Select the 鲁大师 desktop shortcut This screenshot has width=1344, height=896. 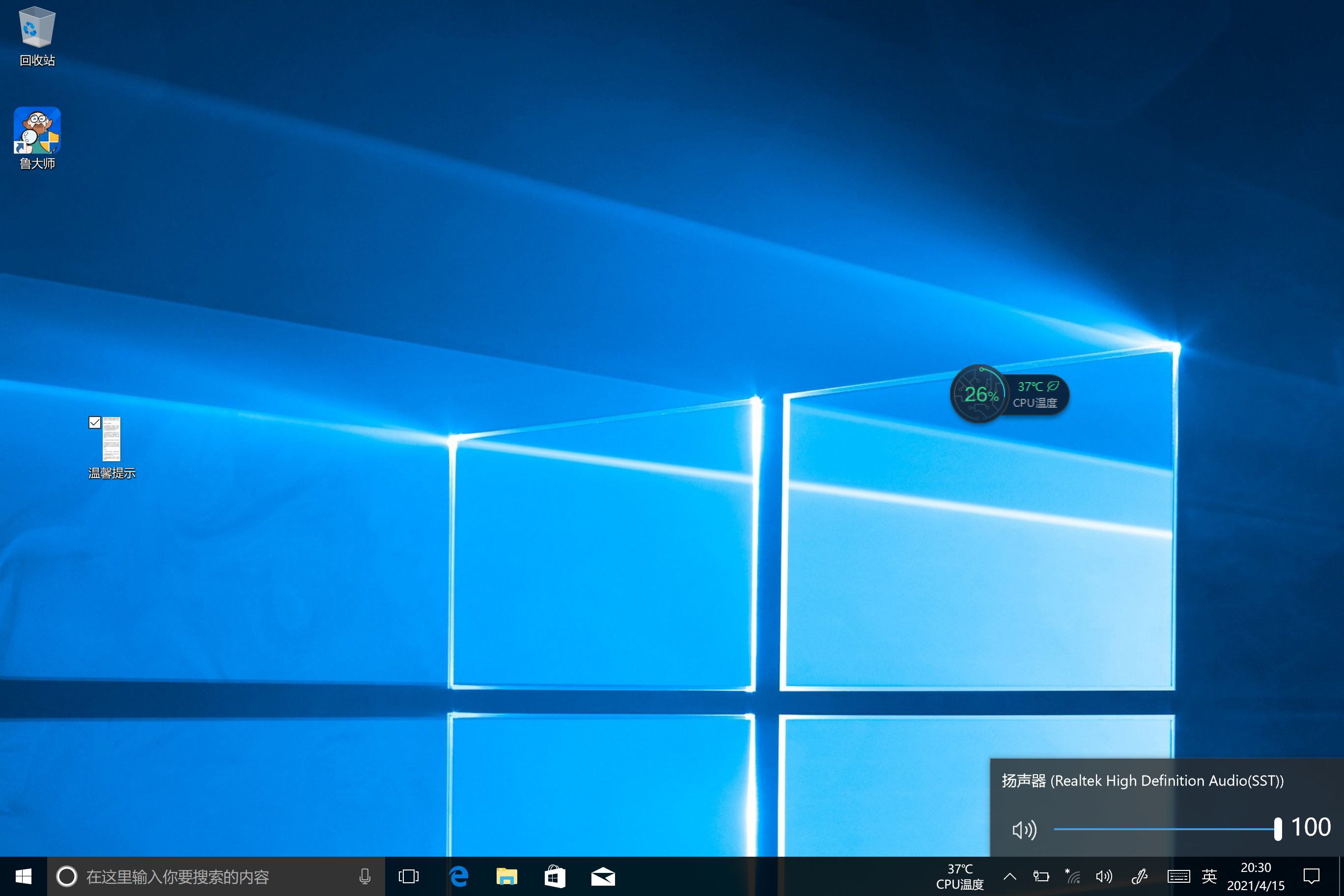(x=37, y=139)
